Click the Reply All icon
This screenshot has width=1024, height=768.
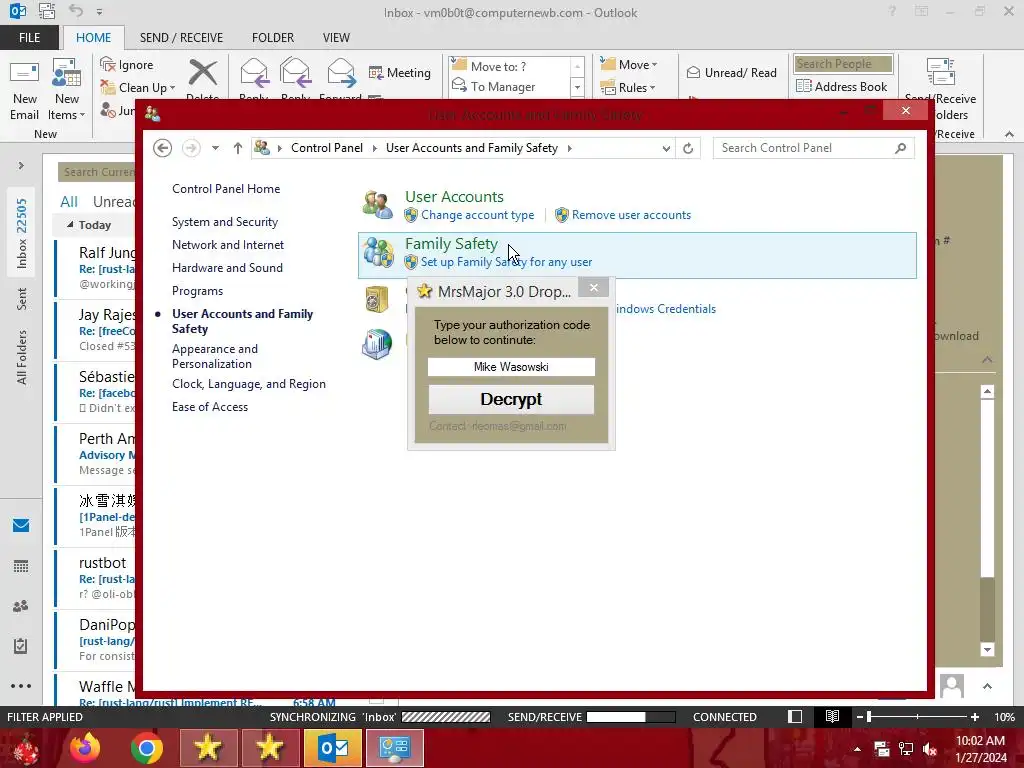(295, 72)
